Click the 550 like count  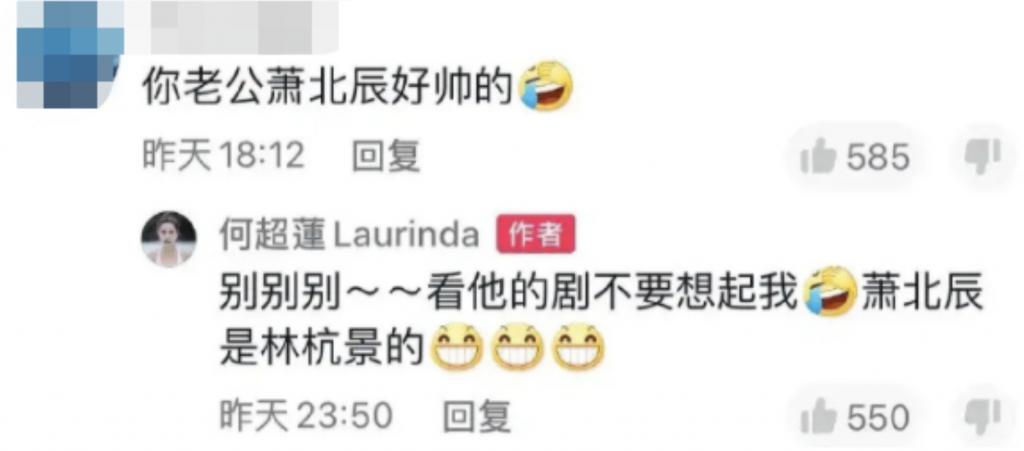tap(878, 416)
